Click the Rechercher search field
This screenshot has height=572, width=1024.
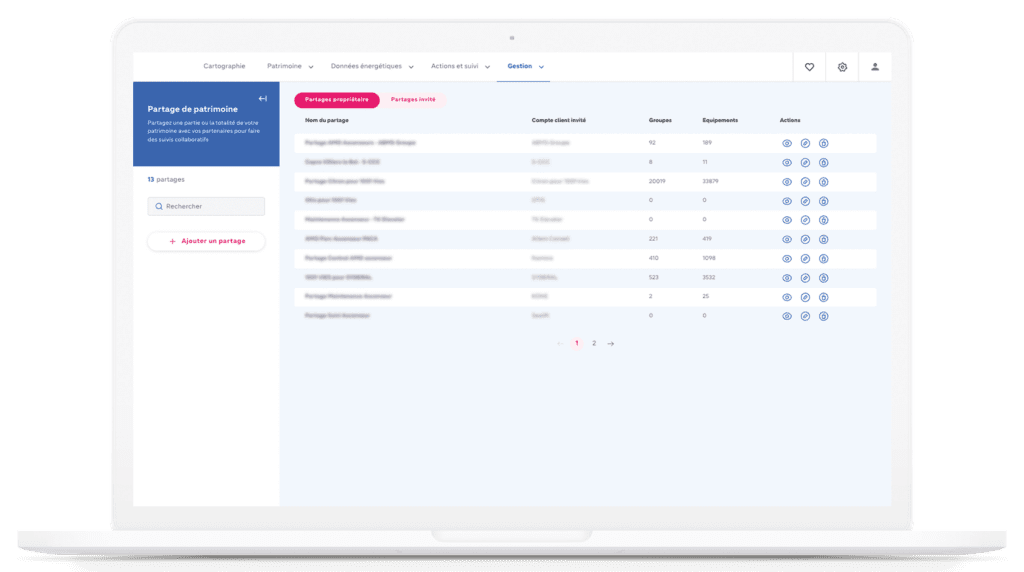[x=206, y=206]
